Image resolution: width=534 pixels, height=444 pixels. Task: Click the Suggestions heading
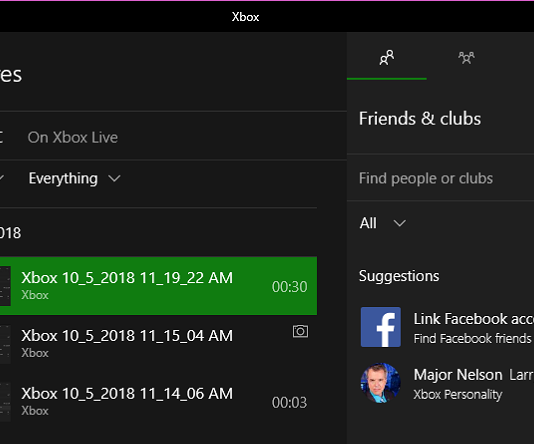pyautogui.click(x=399, y=276)
